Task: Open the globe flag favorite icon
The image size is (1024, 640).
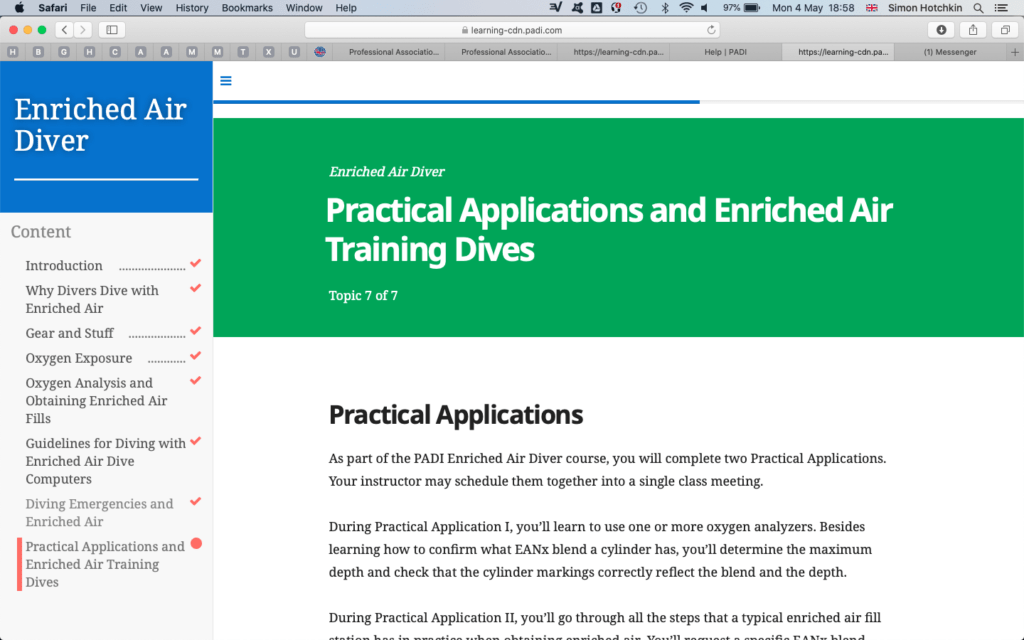Action: coord(319,52)
